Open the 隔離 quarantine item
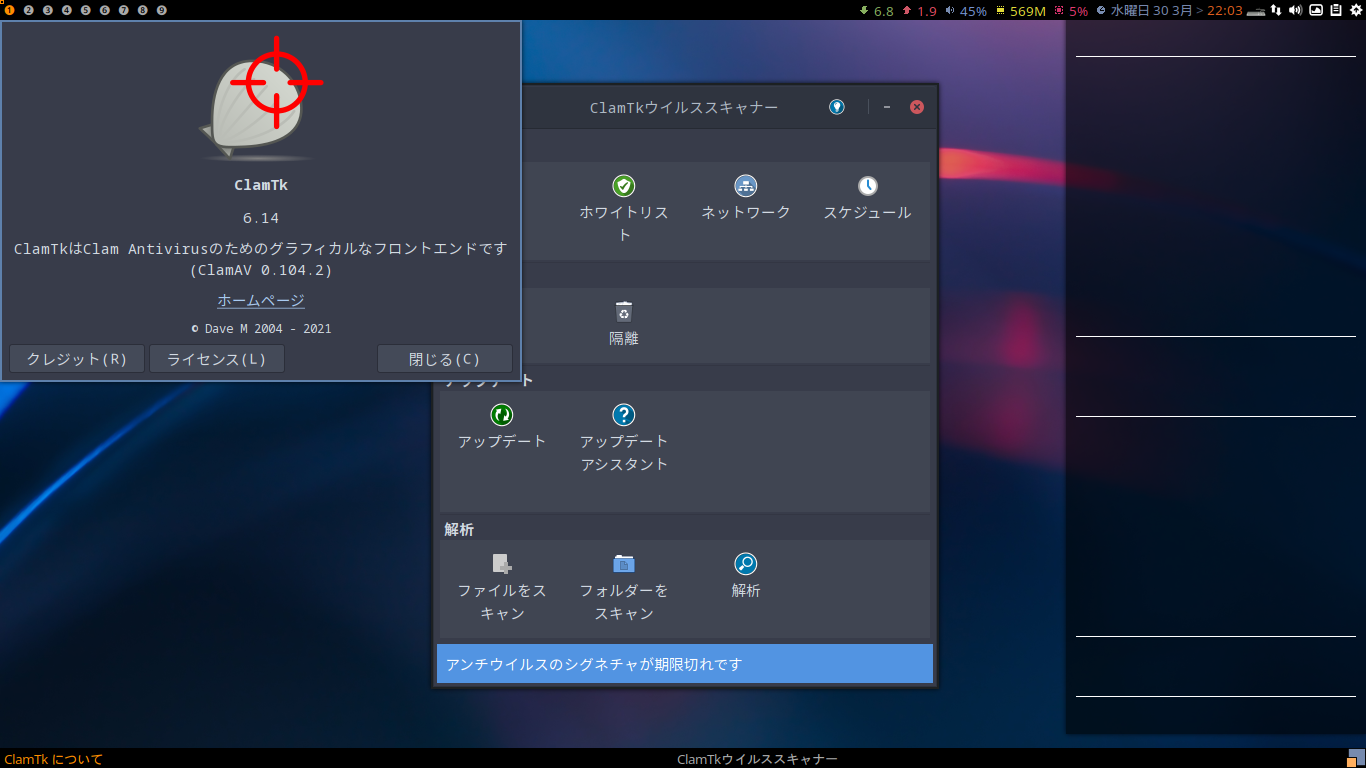 [x=624, y=324]
